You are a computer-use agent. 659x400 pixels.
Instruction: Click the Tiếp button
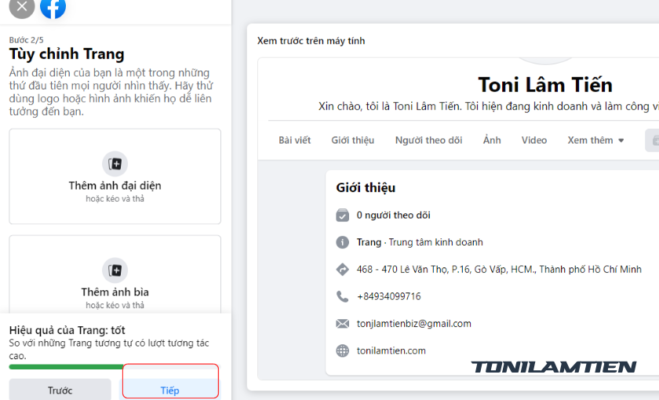click(170, 389)
